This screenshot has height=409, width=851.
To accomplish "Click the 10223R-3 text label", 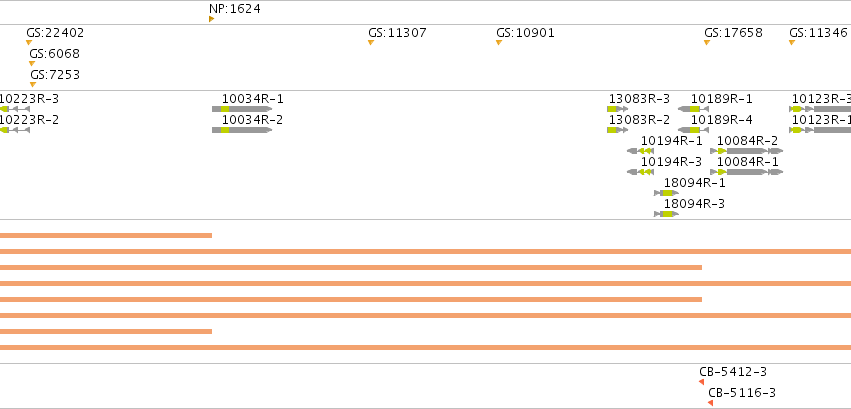I will (29, 99).
